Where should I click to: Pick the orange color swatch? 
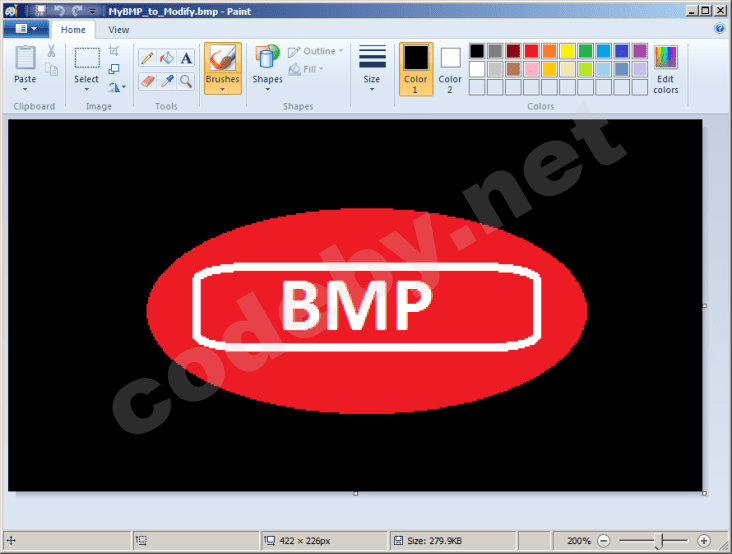click(549, 51)
